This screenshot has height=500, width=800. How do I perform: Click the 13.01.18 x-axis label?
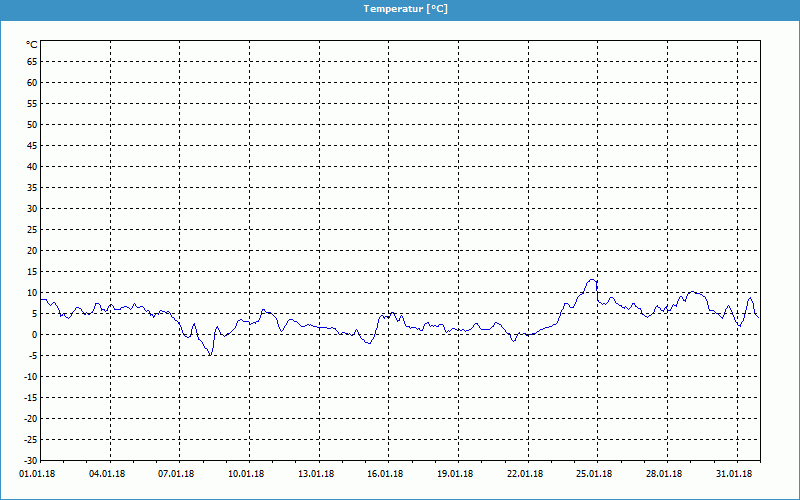click(x=316, y=474)
